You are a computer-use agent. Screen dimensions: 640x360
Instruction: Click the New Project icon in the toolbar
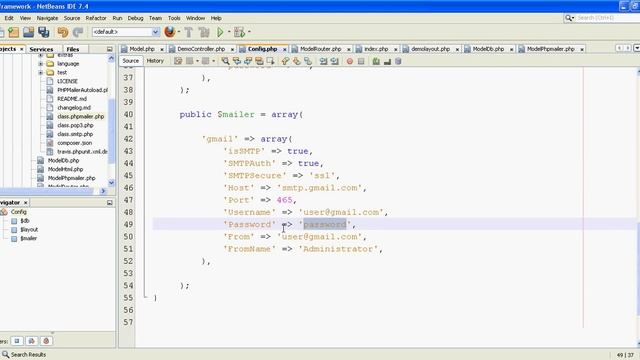click(13, 32)
